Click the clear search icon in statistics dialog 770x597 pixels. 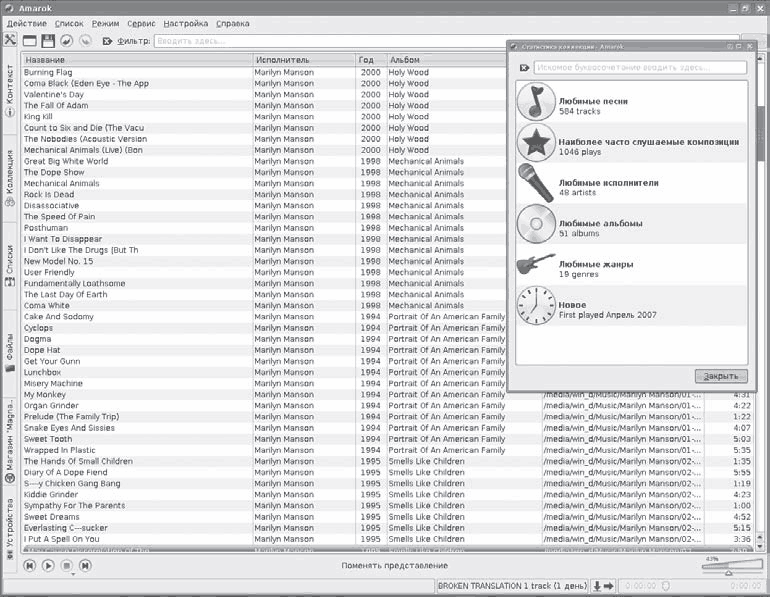524,68
